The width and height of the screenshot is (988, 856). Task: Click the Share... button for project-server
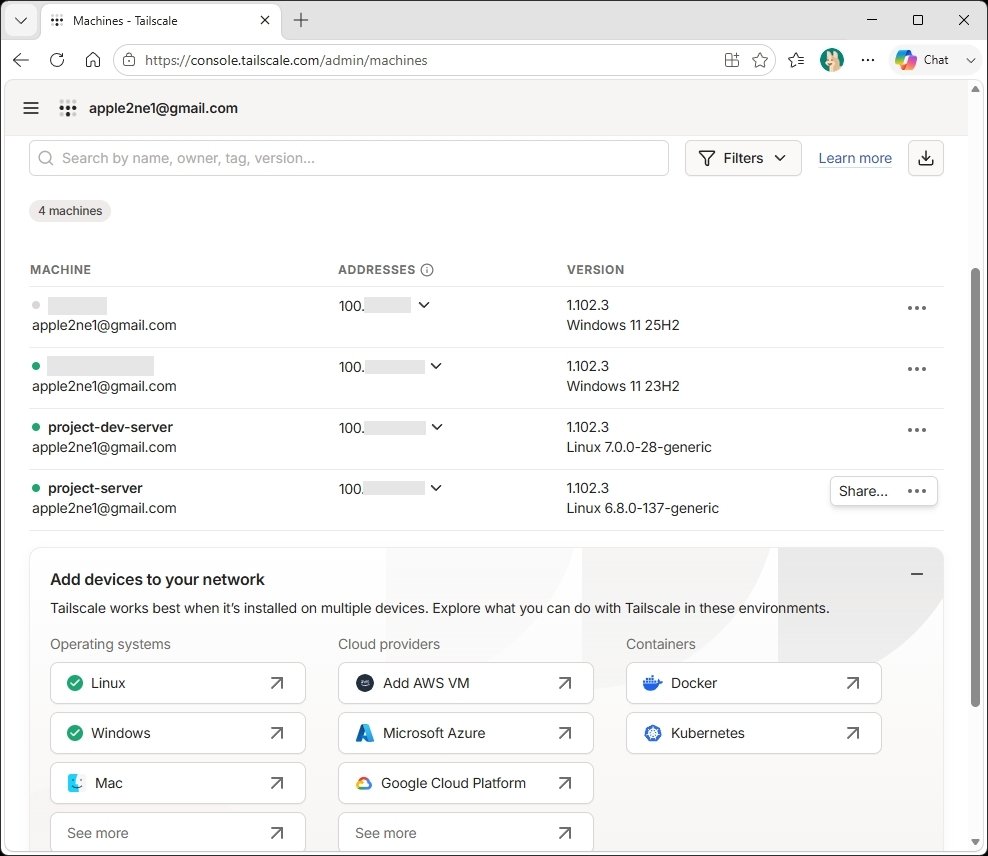[x=863, y=491]
